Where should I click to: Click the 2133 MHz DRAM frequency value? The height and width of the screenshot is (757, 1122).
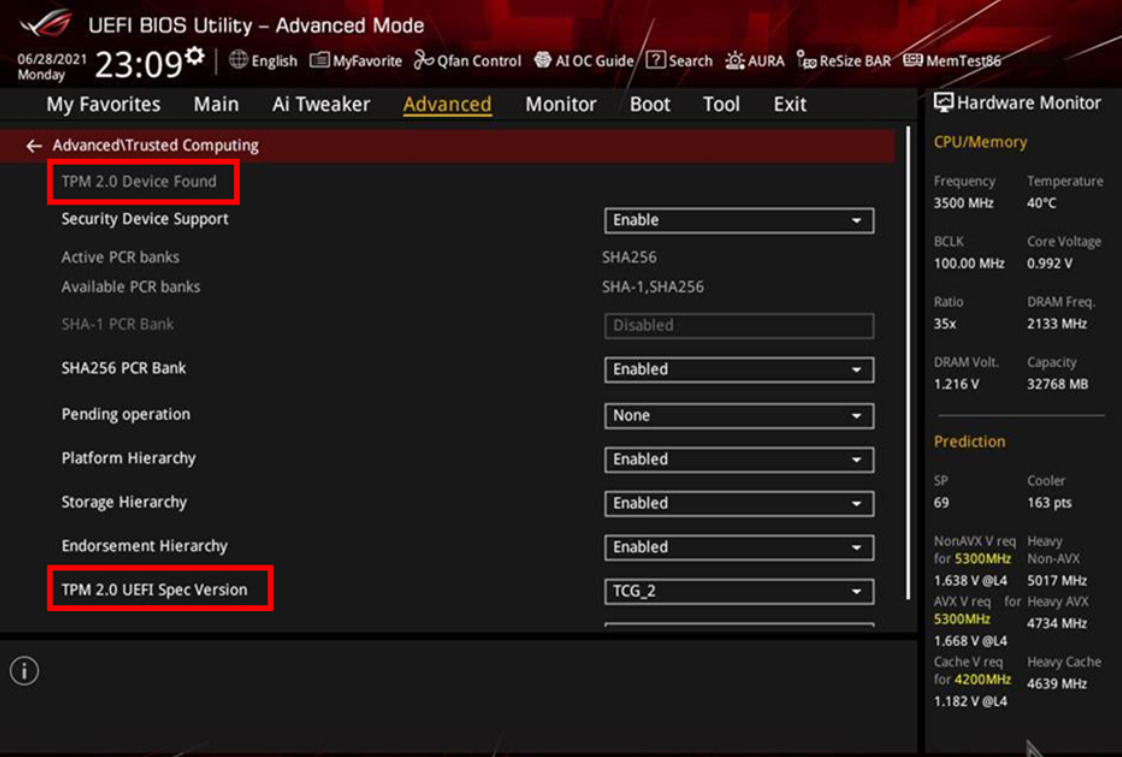(x=1057, y=324)
